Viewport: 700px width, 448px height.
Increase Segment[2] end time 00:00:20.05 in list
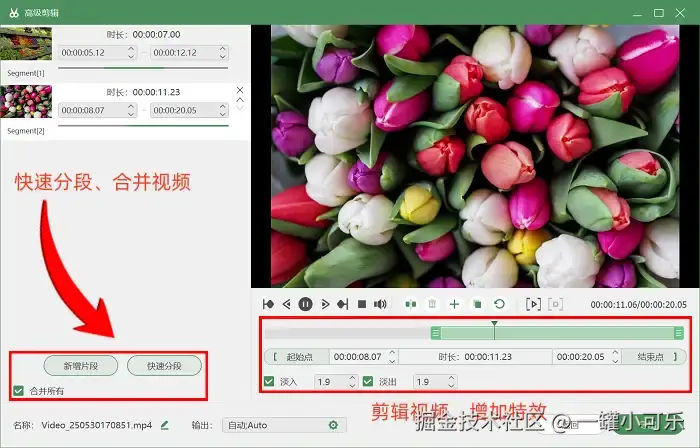(x=223, y=106)
